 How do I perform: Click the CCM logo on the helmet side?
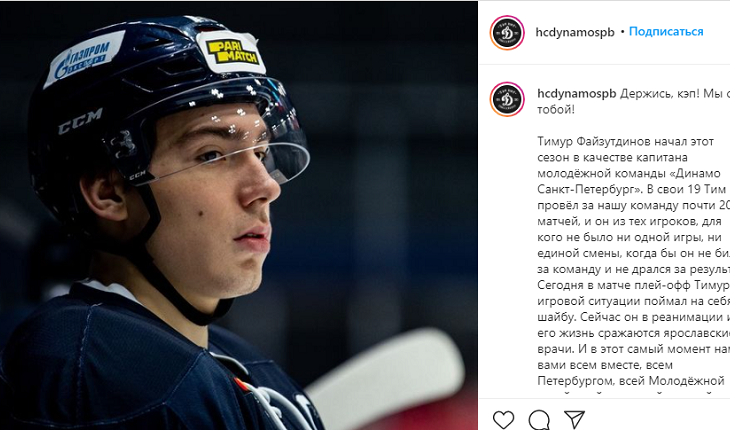tap(80, 121)
